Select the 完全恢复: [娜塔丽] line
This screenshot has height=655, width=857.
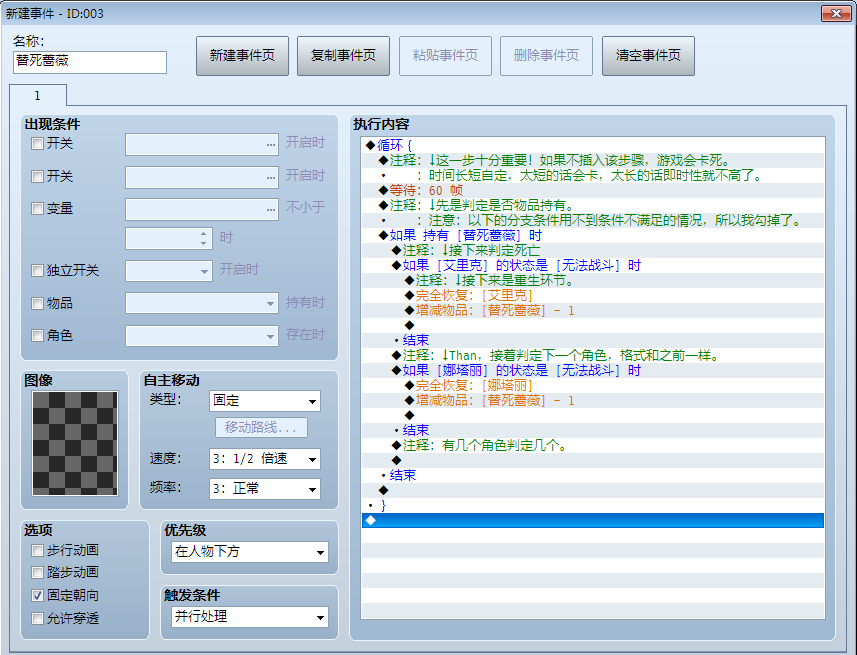click(593, 385)
